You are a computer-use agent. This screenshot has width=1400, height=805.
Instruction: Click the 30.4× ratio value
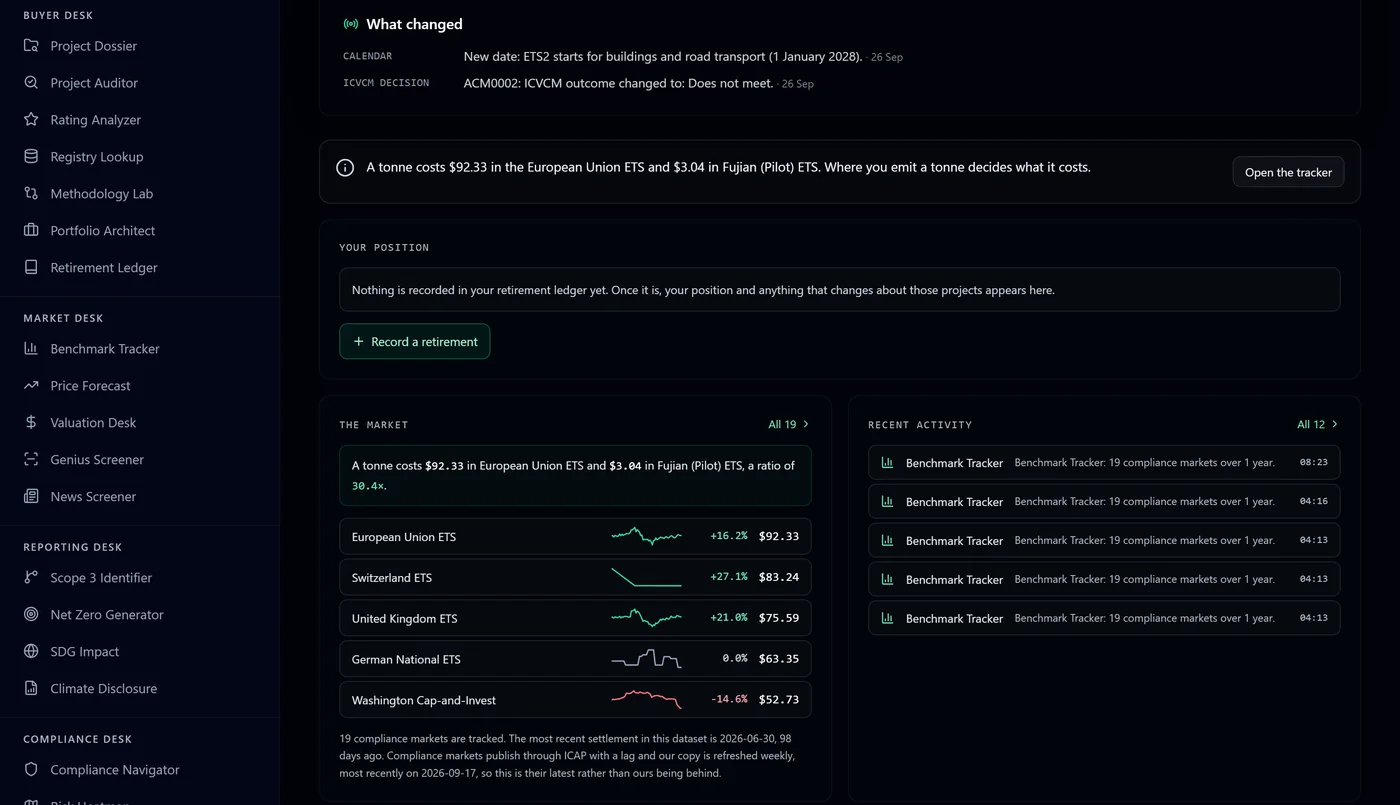coord(367,485)
